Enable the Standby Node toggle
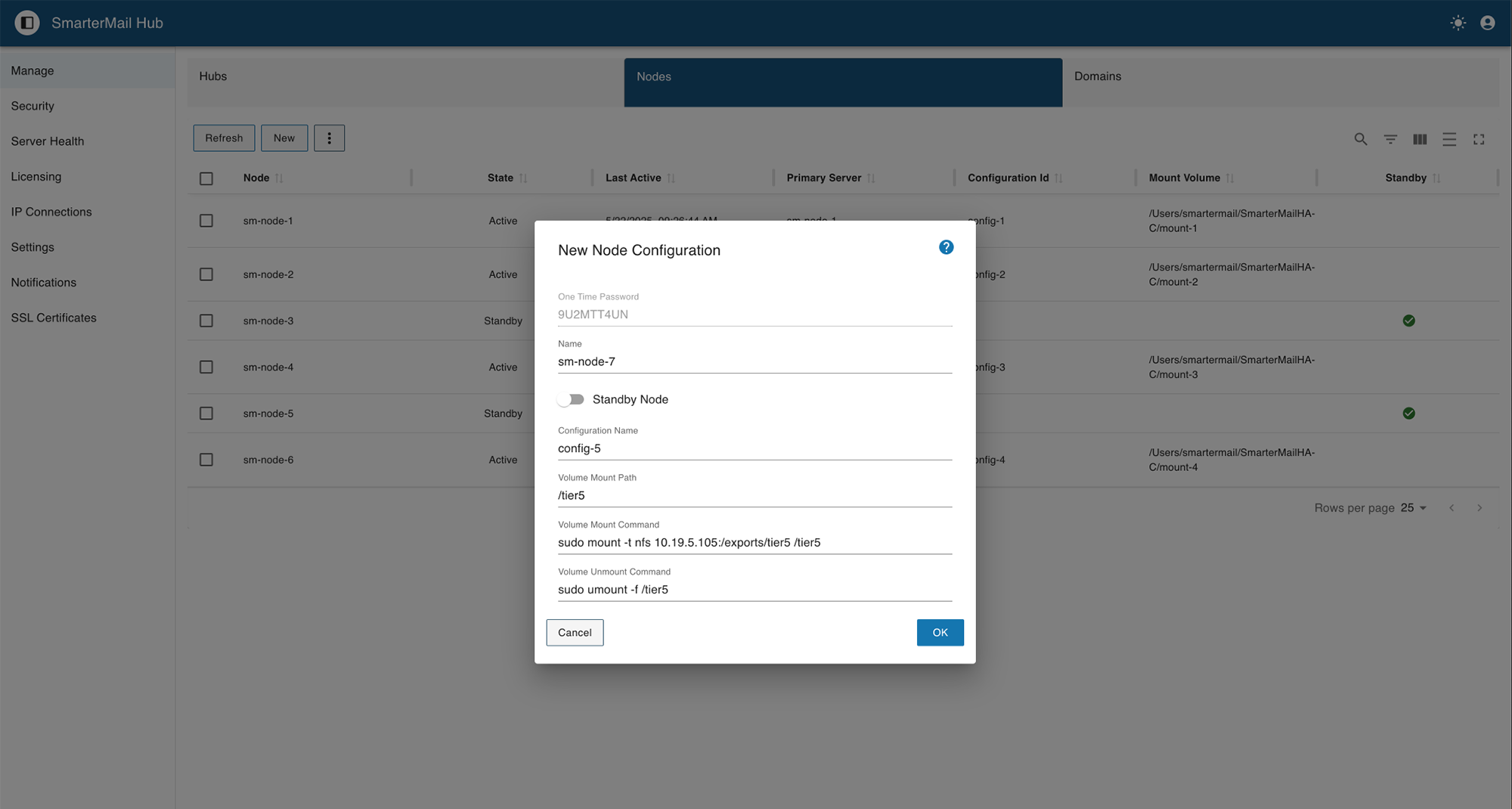The height and width of the screenshot is (809, 1512). tap(572, 399)
